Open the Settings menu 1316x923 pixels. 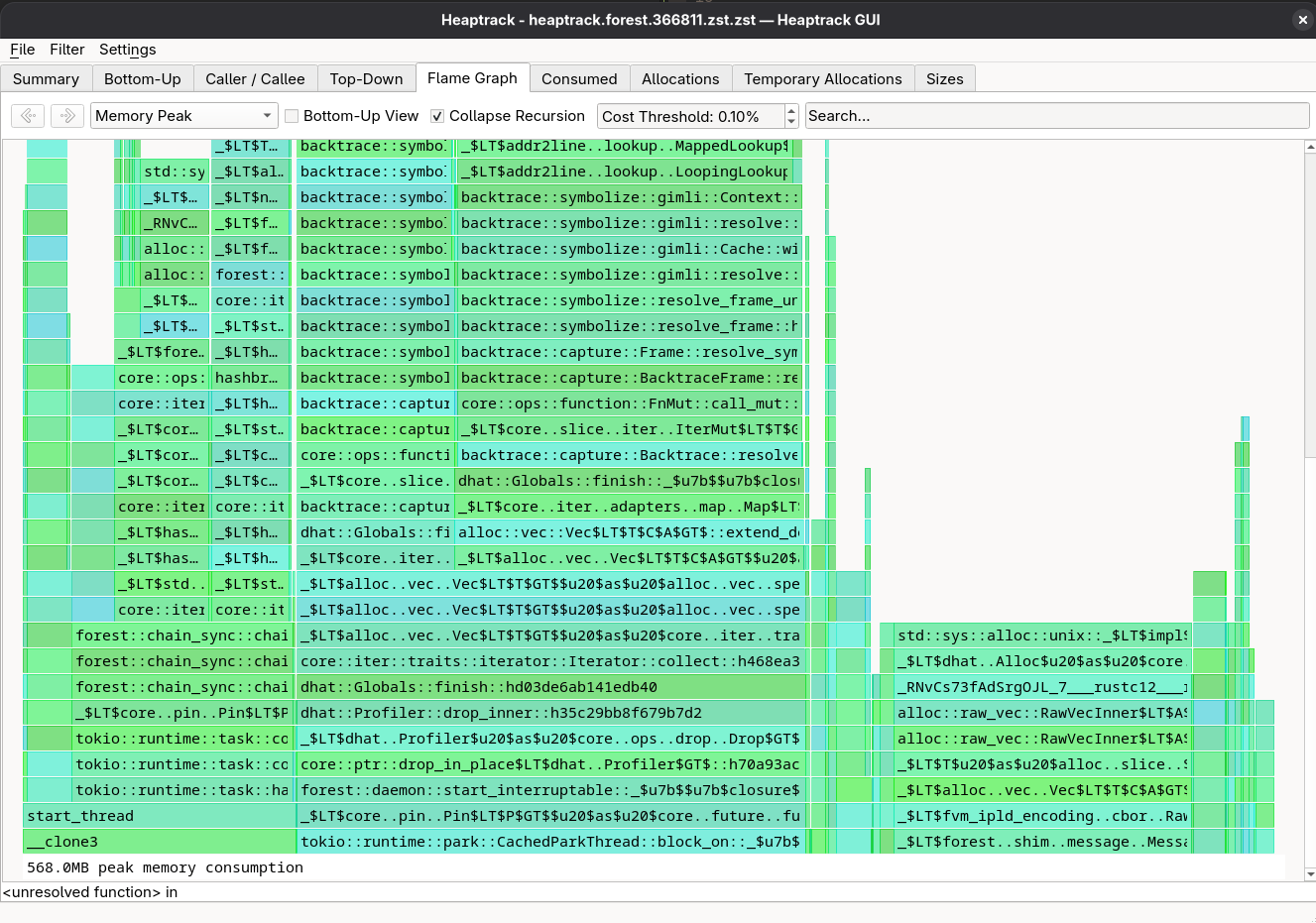click(x=127, y=50)
